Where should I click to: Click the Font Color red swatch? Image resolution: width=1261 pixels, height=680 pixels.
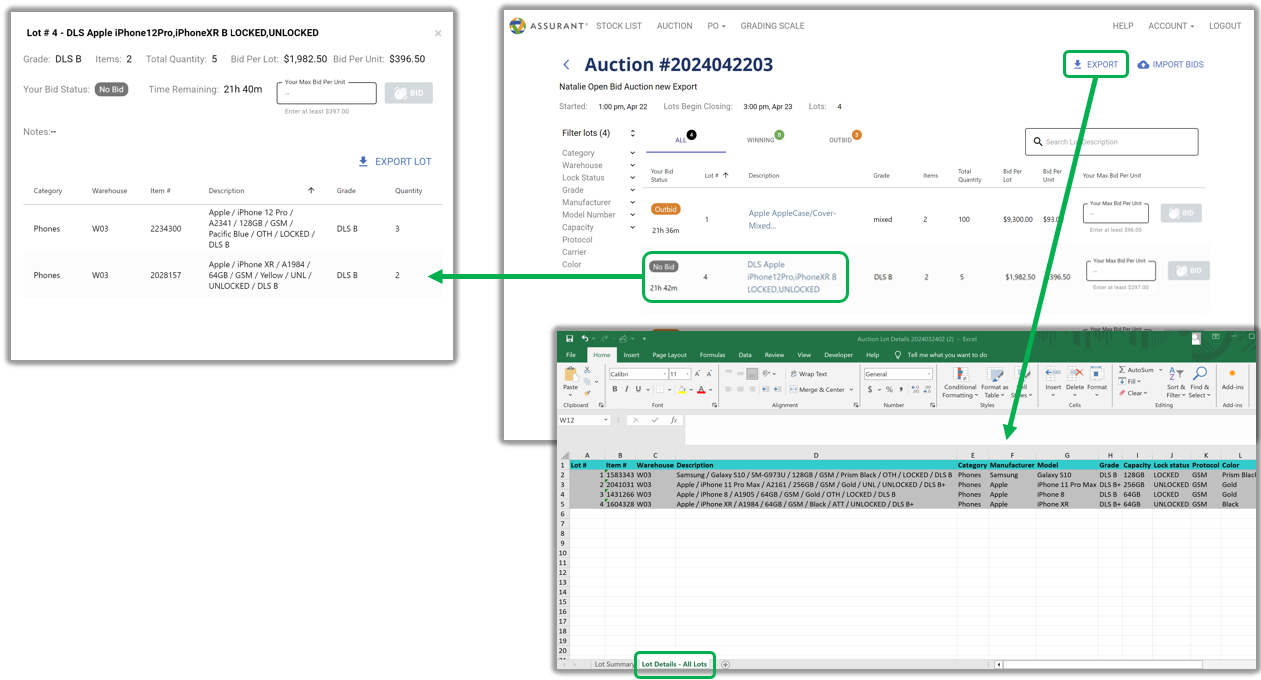701,388
